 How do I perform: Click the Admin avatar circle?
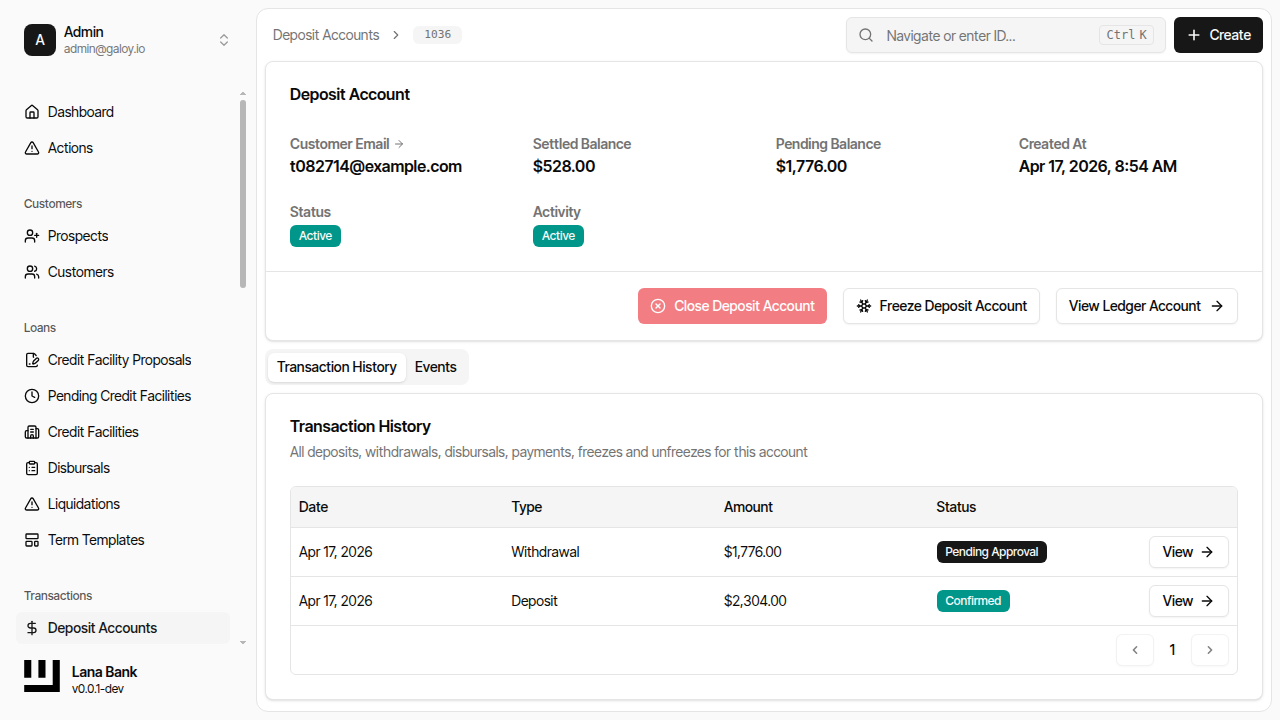(x=40, y=40)
